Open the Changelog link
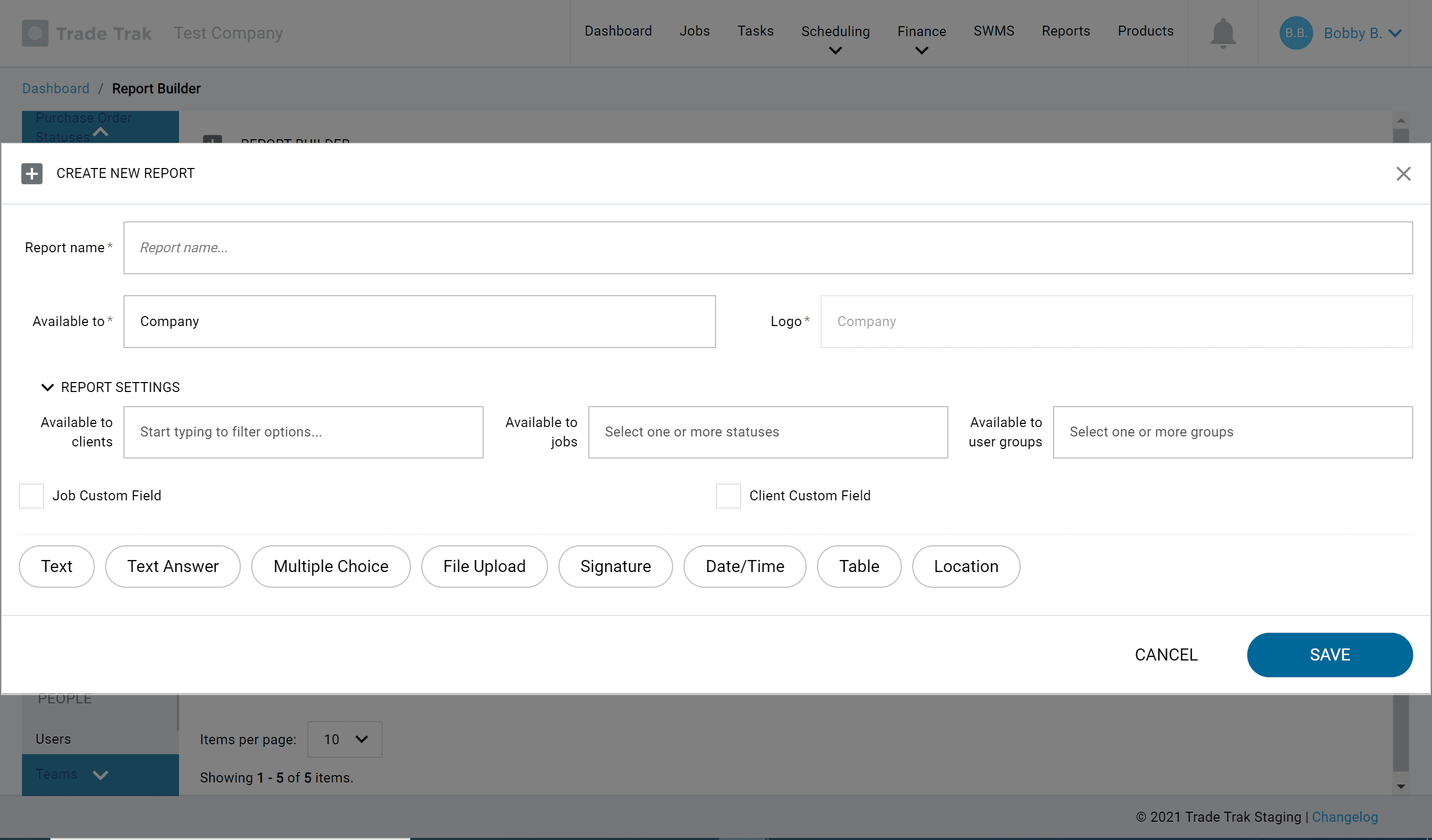1432x840 pixels. [1345, 816]
